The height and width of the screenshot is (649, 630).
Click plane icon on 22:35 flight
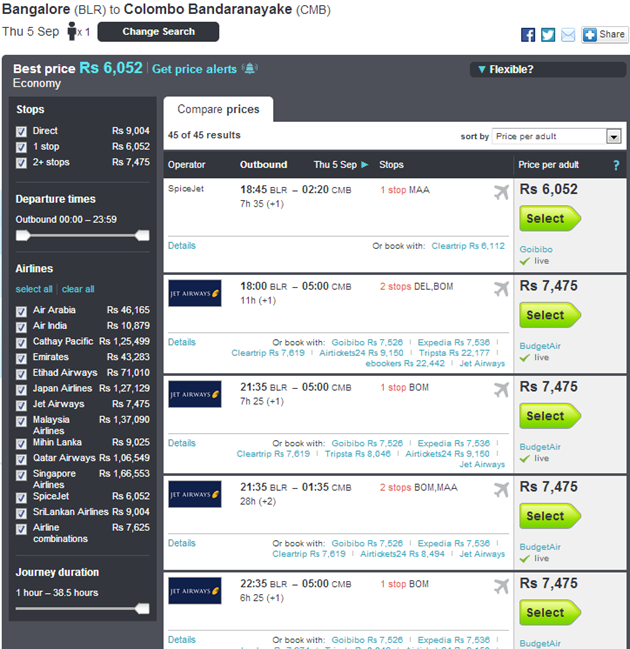coord(501,586)
